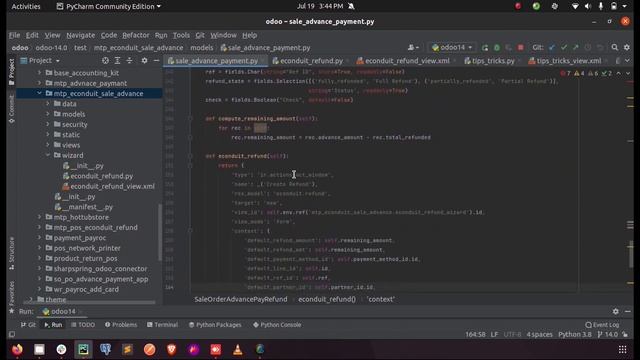Screen dimensions: 640x360
Task: Open the Project side tool window button
Action: click(x=11, y=72)
